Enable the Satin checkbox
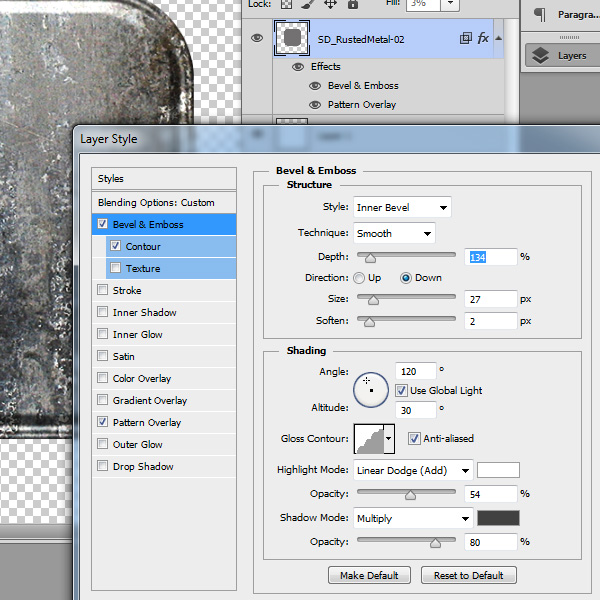This screenshot has height=600, width=600. (x=103, y=355)
